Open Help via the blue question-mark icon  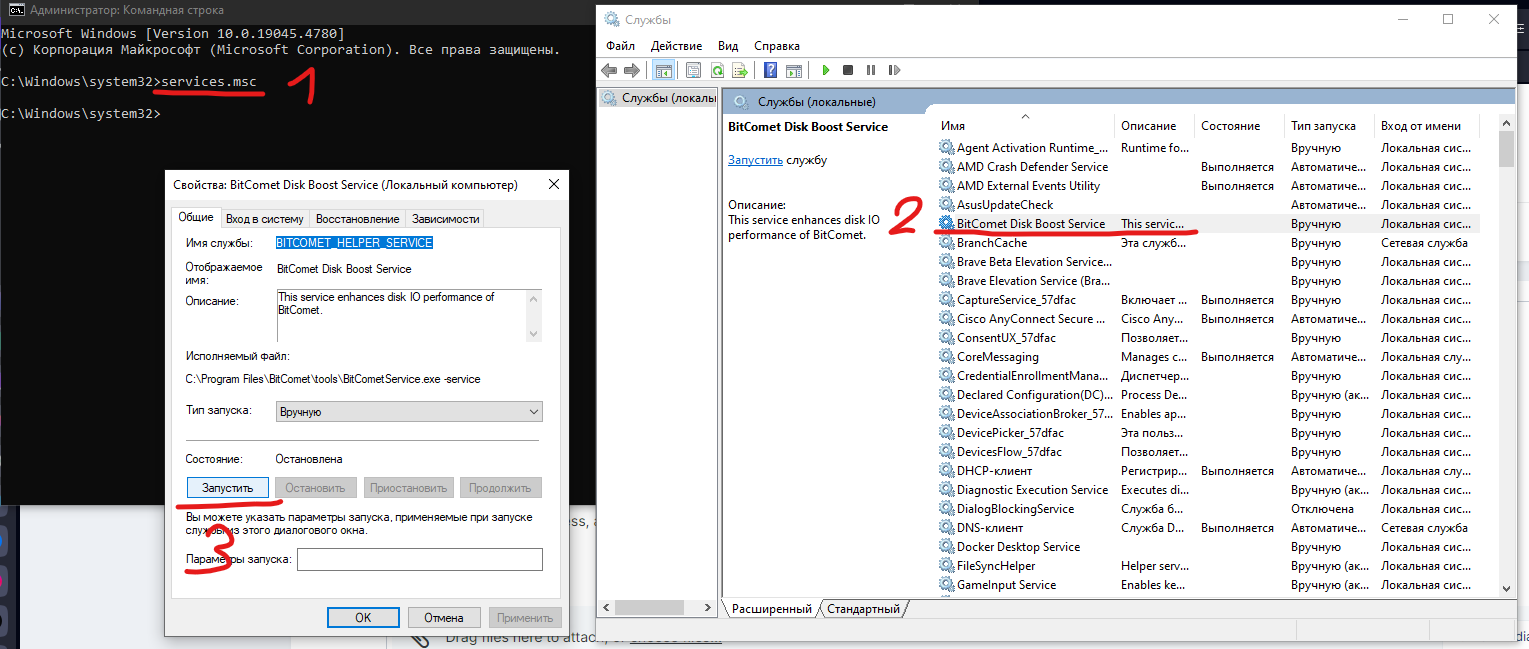click(770, 70)
